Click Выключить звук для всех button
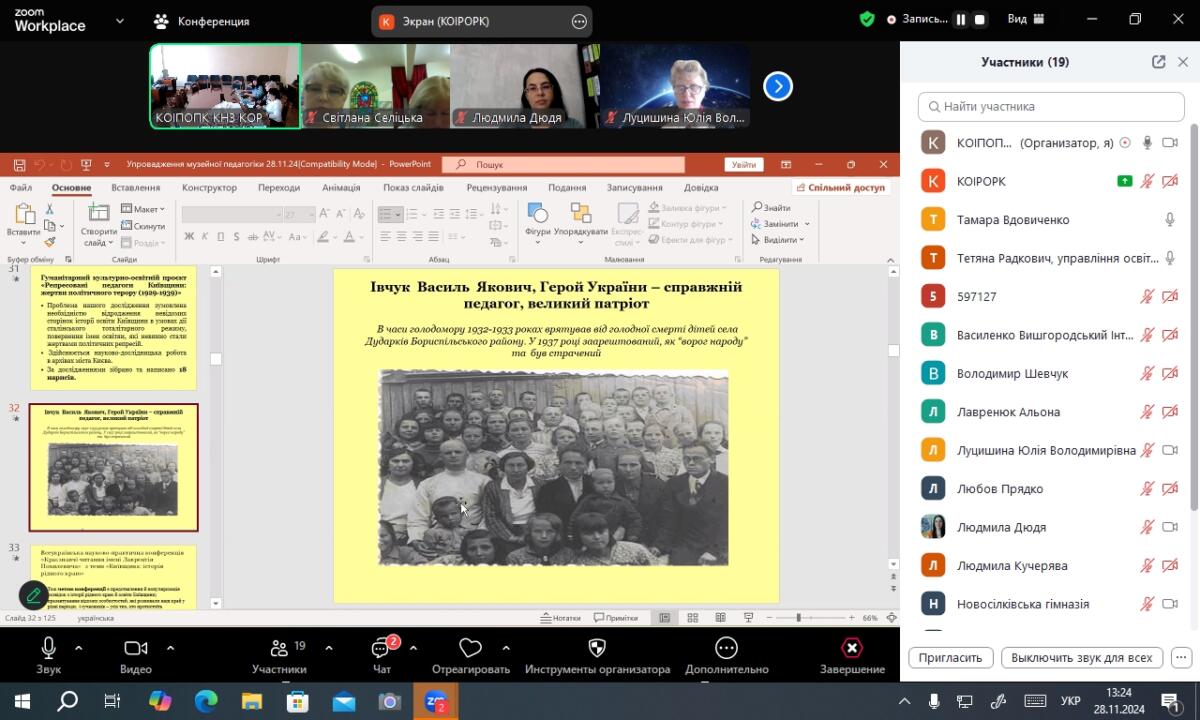This screenshot has height=720, width=1200. [x=1081, y=658]
